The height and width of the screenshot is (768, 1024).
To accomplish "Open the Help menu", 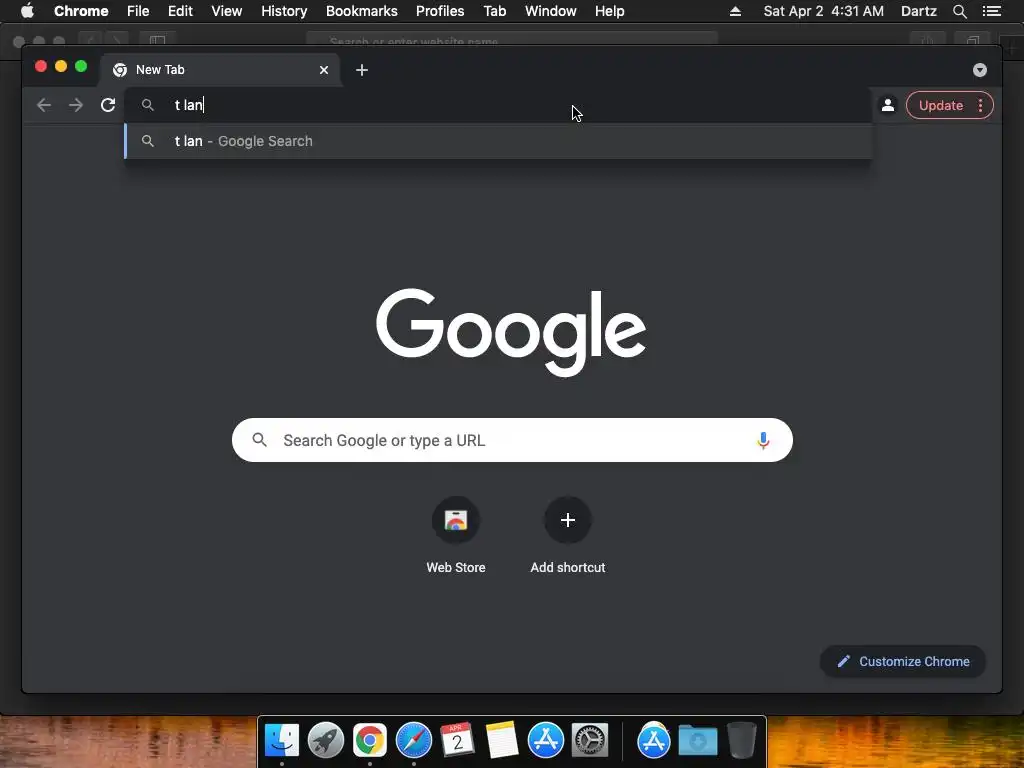I will tap(609, 11).
